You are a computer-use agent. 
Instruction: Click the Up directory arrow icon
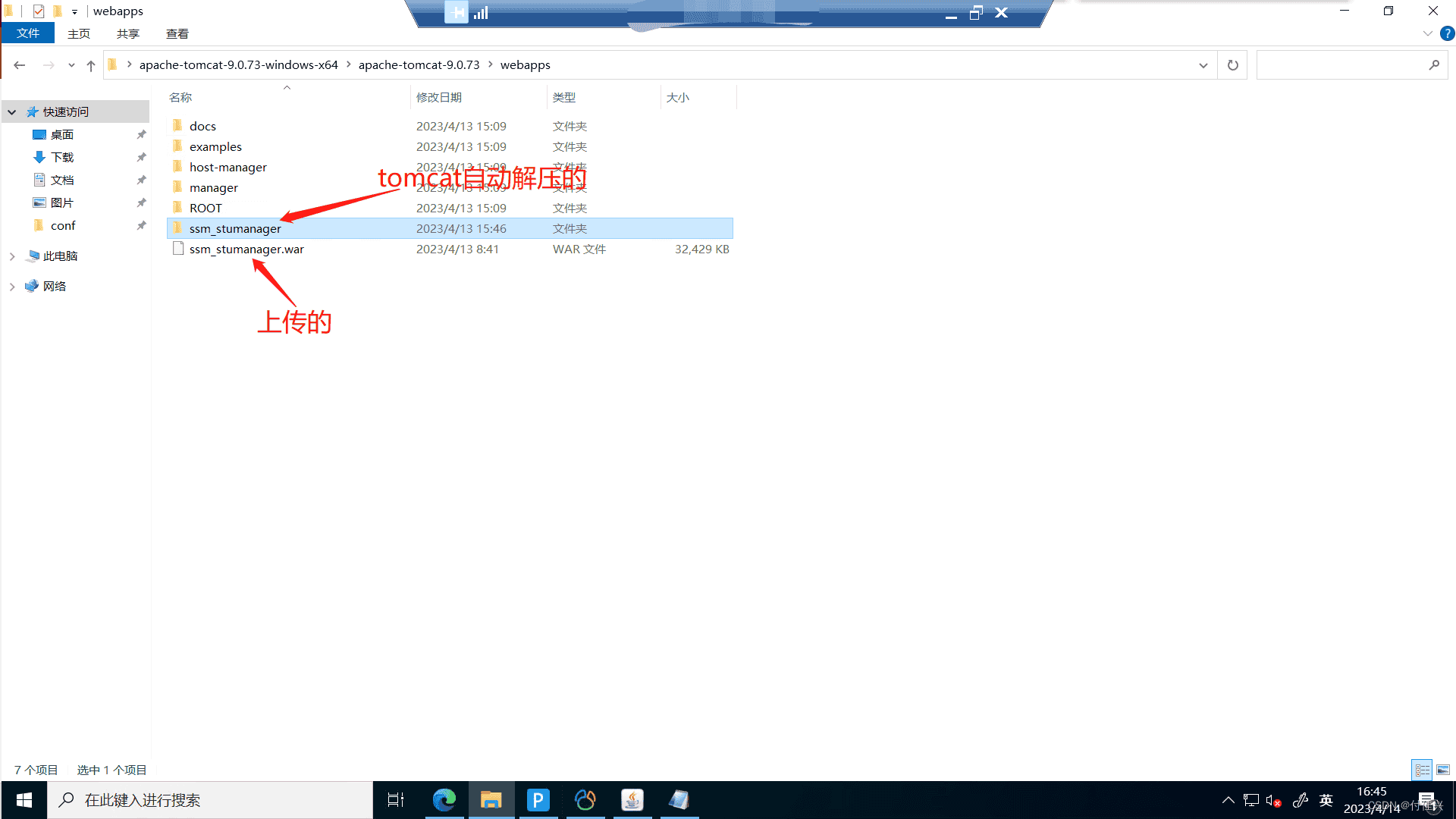tap(91, 65)
